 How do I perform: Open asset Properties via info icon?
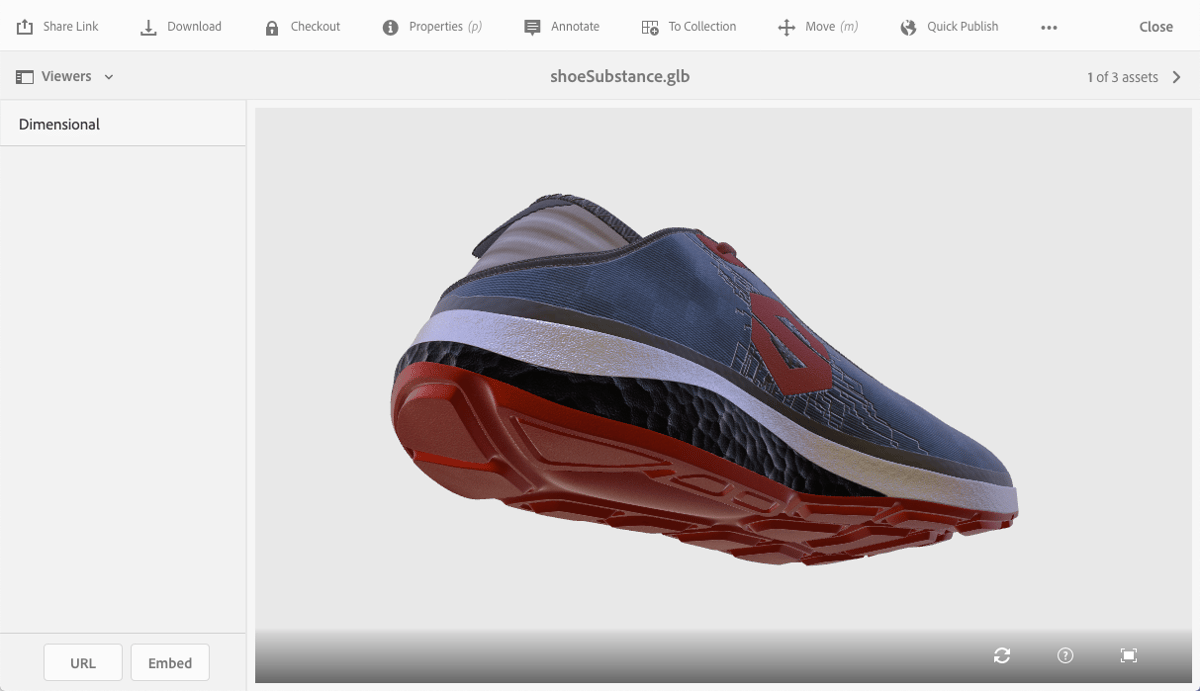(390, 27)
